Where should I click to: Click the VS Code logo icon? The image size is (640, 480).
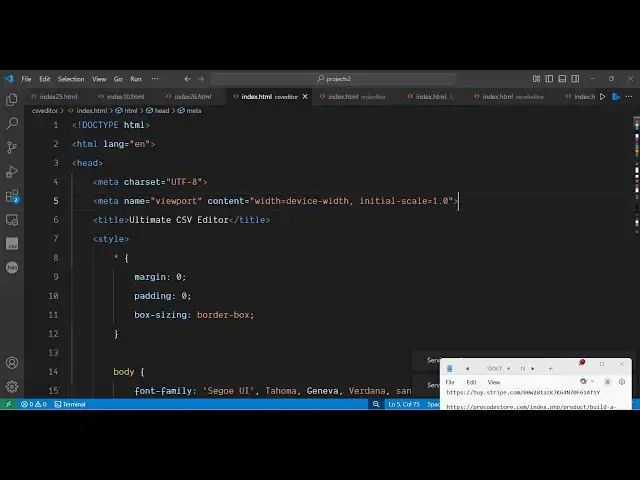(9, 78)
